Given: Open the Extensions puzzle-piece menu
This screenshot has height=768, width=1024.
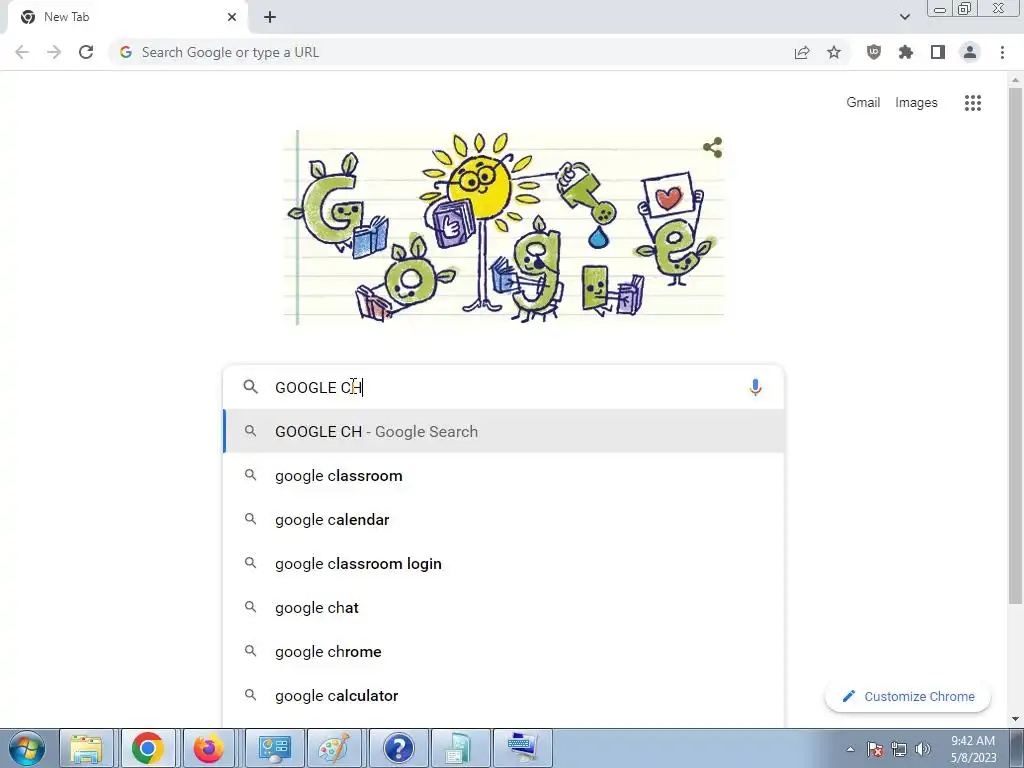Looking at the screenshot, I should (x=906, y=52).
